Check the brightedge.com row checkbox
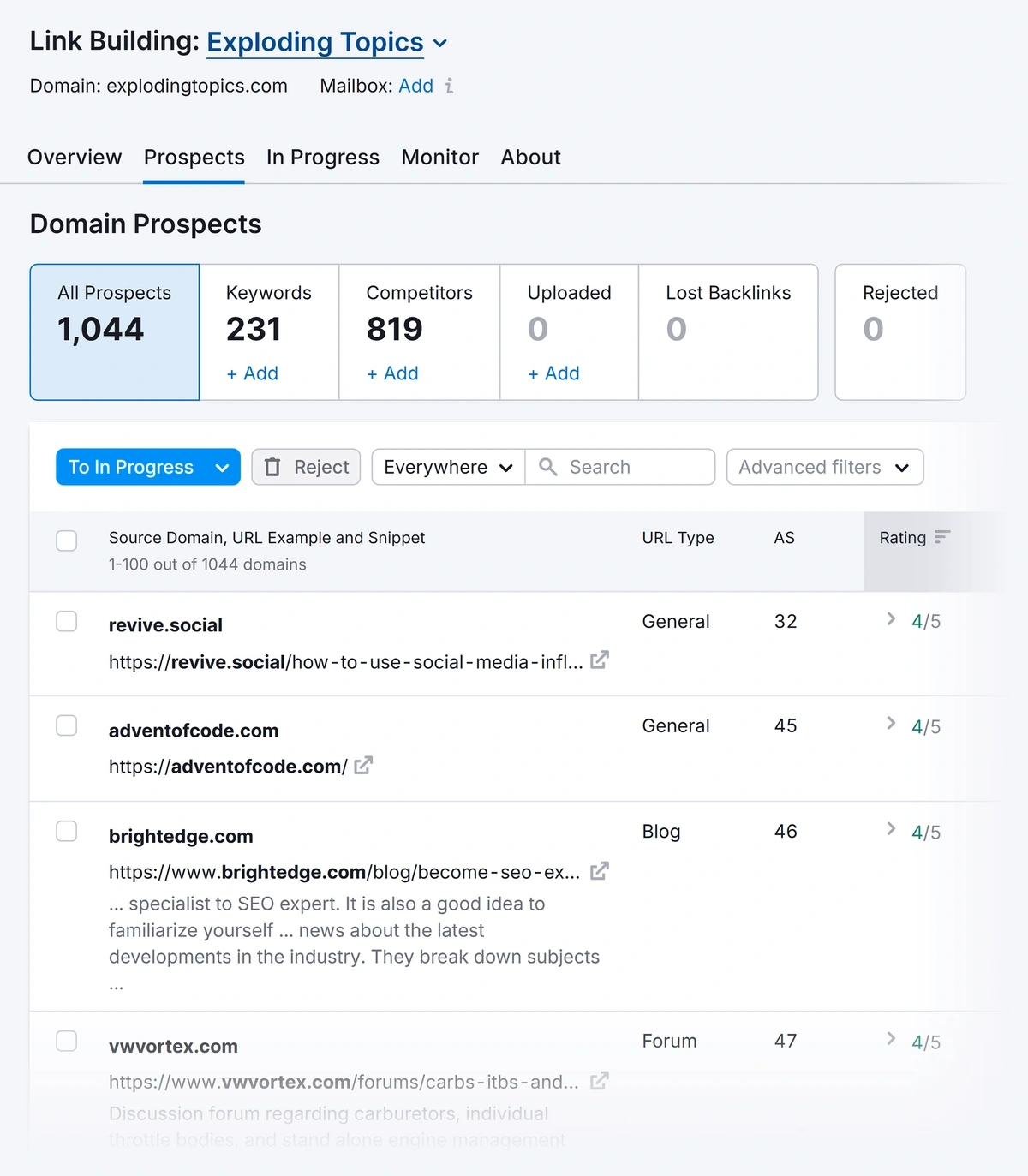 [x=67, y=831]
